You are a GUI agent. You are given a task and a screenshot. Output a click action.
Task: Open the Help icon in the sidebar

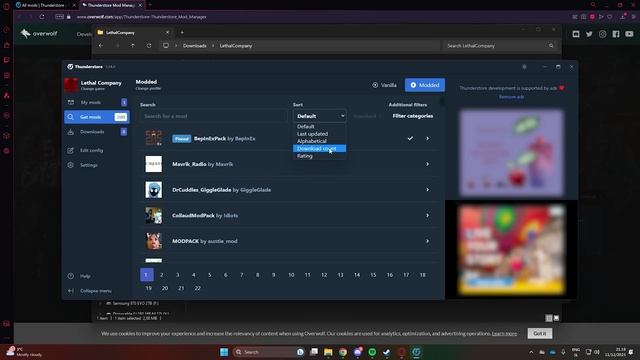click(71, 276)
